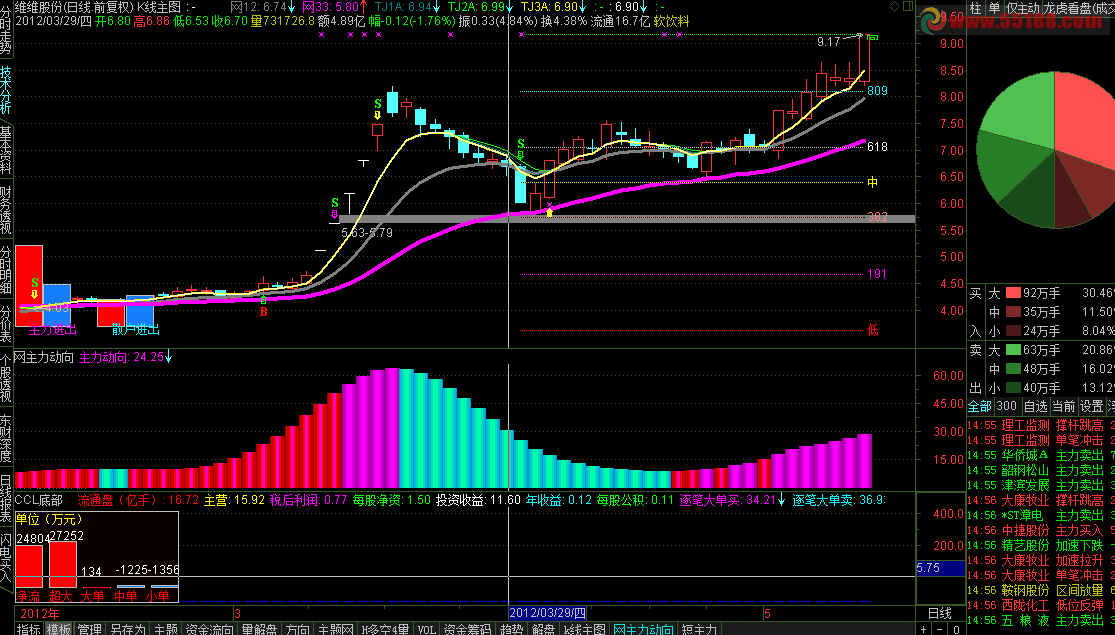The width and height of the screenshot is (1115, 635).
Task: Open the 技术分析 left sidebar tab
Action: pyautogui.click(x=6, y=90)
